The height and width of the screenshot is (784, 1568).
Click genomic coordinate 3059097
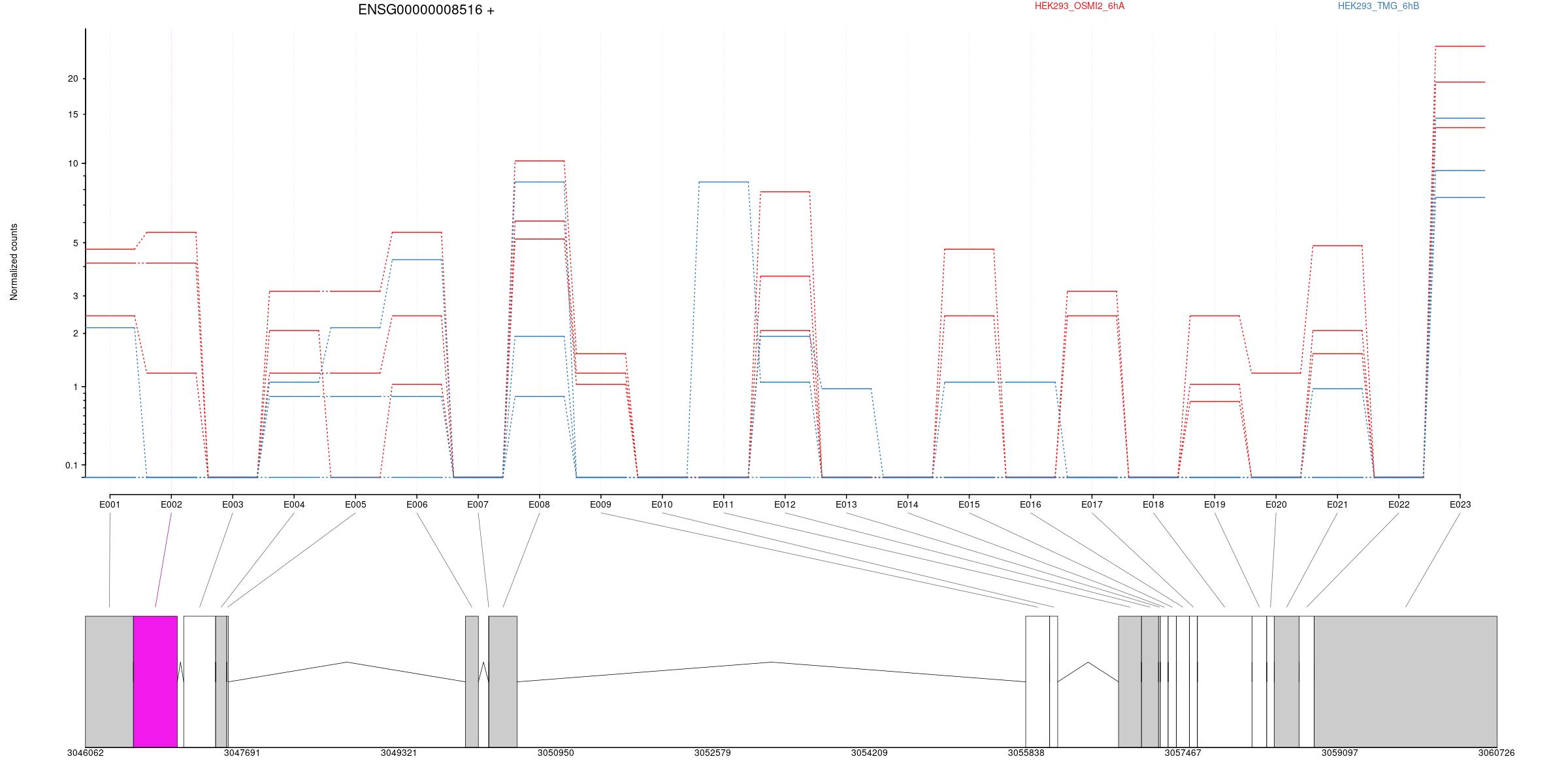pos(1339,753)
